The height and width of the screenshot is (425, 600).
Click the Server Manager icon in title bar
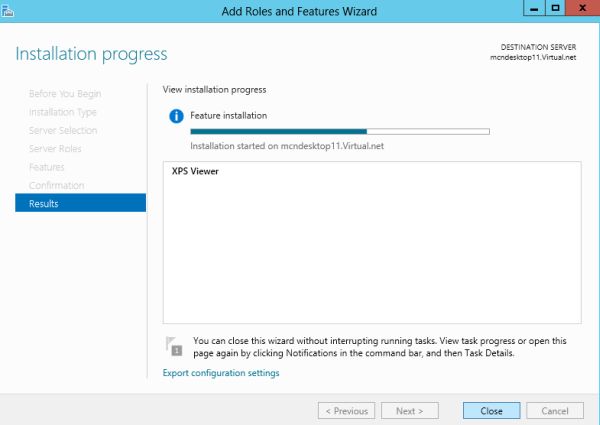pos(7,11)
